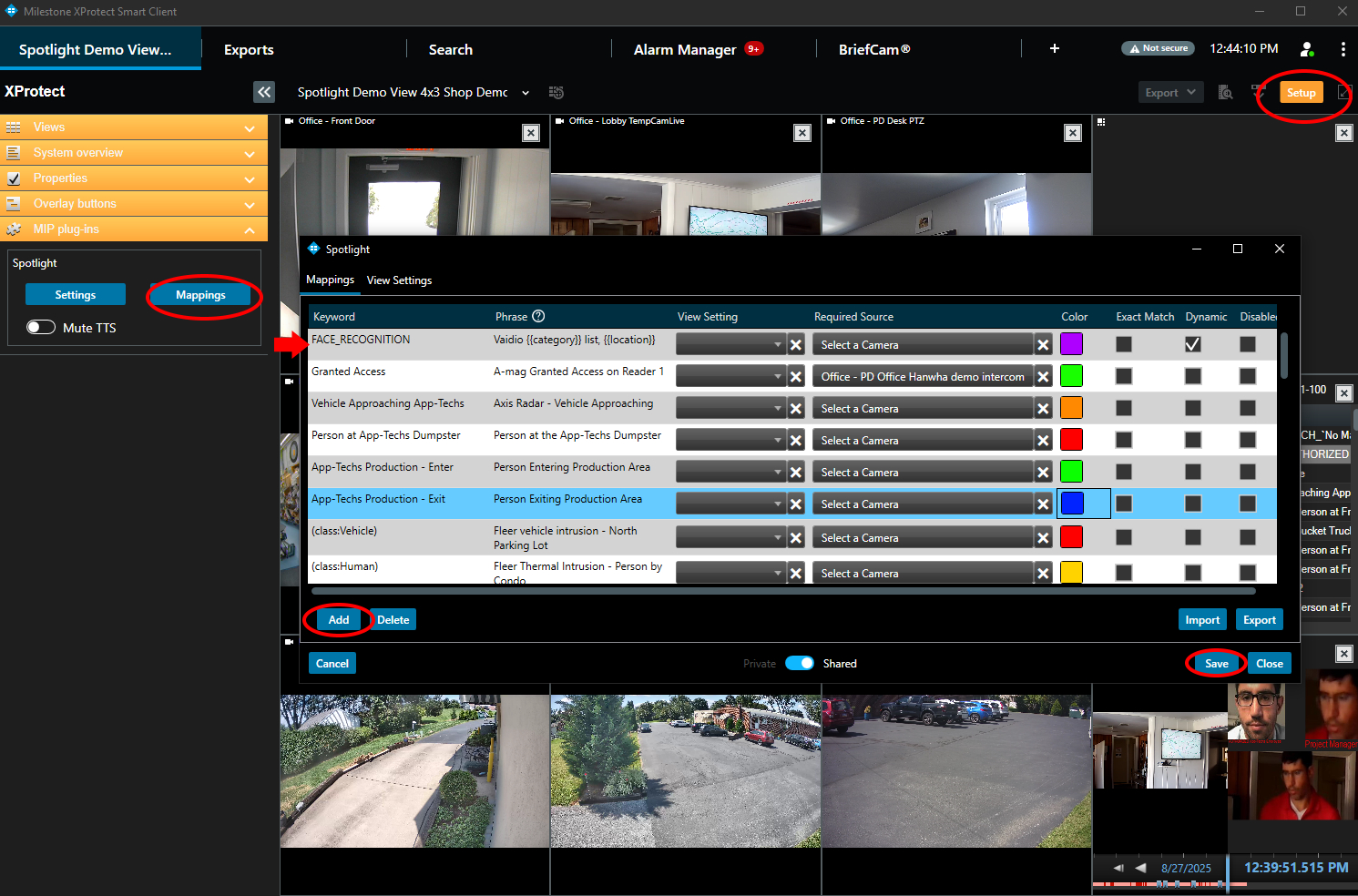Click the search recordings icon

[x=1226, y=93]
